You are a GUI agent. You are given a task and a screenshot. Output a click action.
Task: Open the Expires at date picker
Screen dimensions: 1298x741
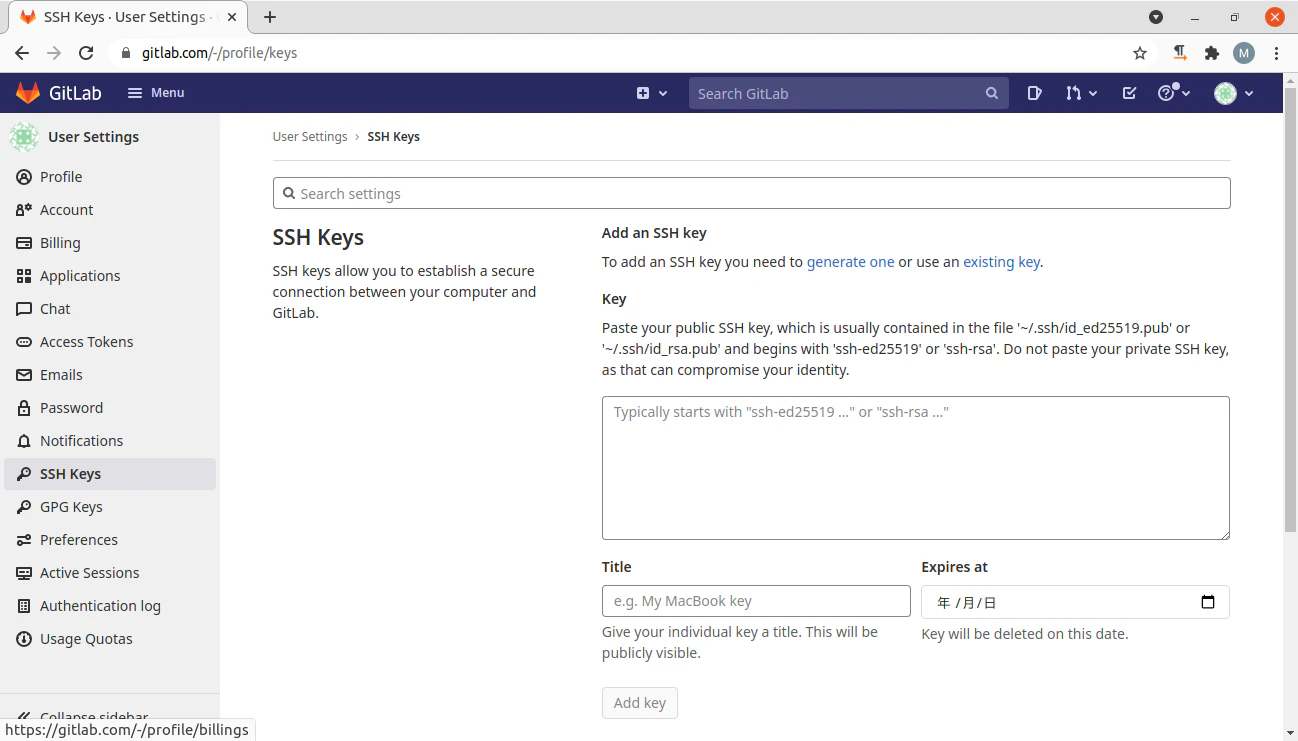pyautogui.click(x=1208, y=602)
